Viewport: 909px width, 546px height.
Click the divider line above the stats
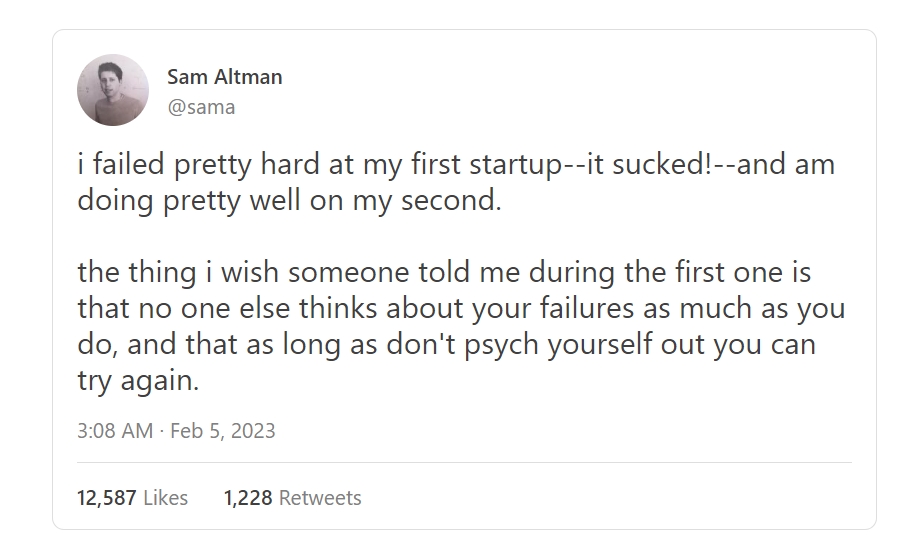[464, 463]
